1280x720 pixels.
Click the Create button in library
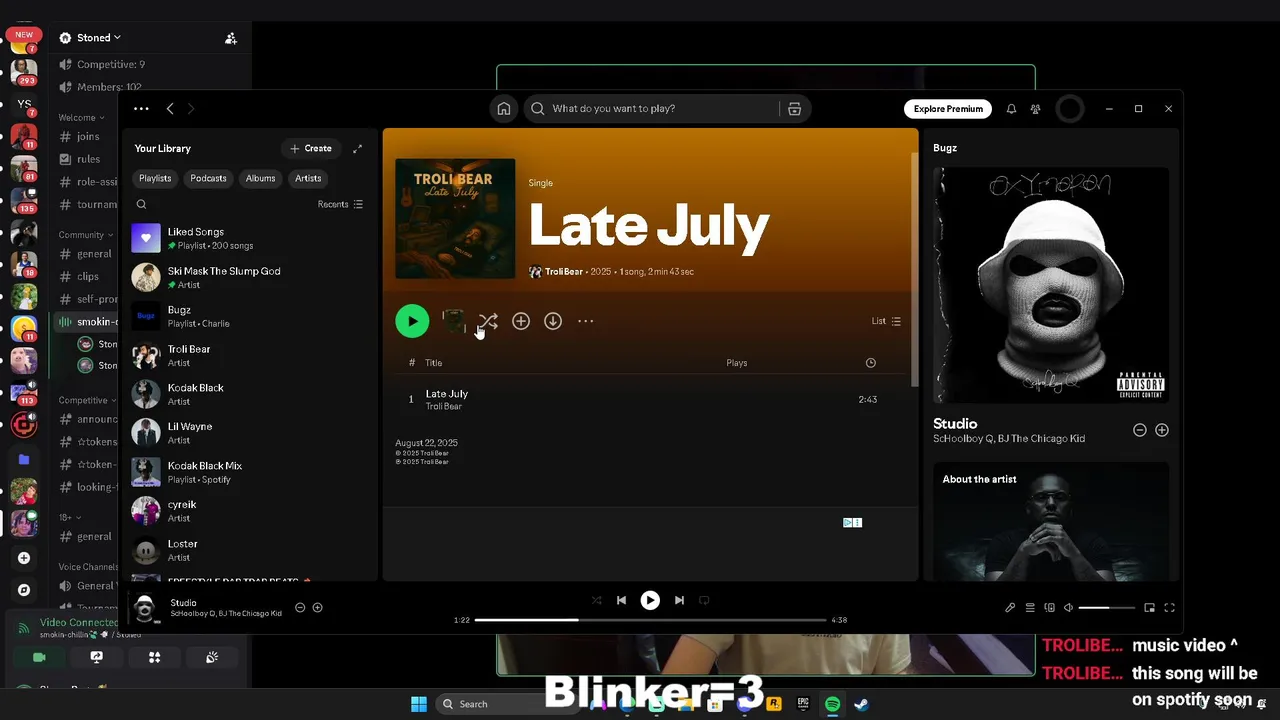[311, 148]
